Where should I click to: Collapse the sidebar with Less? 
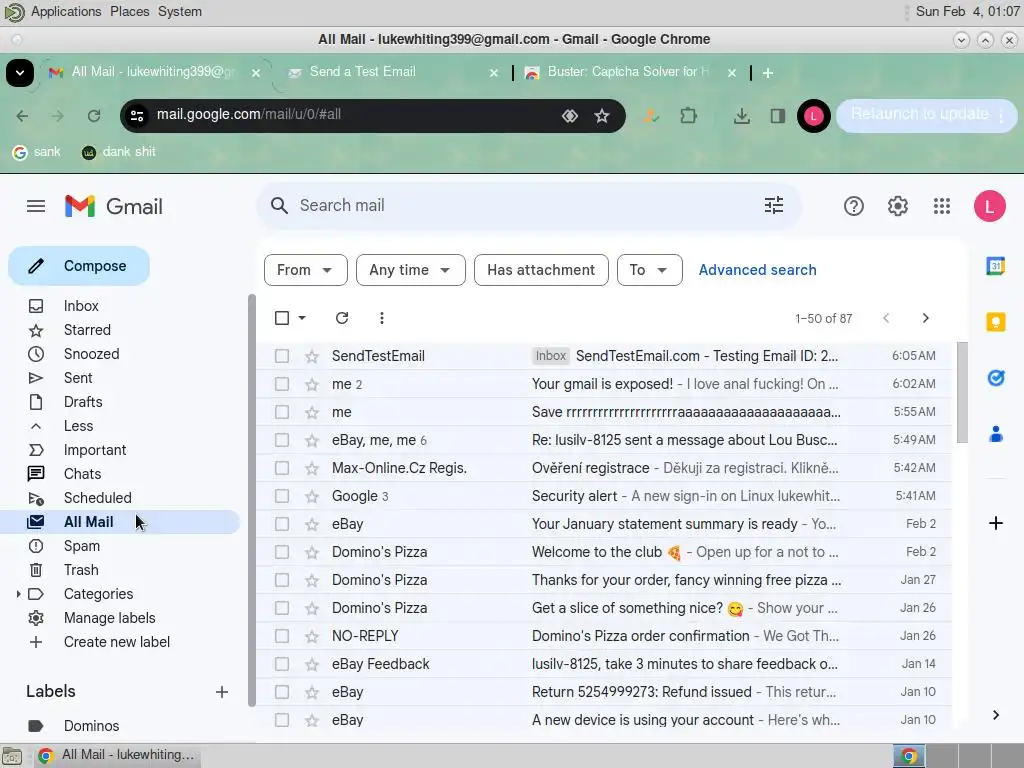click(x=78, y=426)
